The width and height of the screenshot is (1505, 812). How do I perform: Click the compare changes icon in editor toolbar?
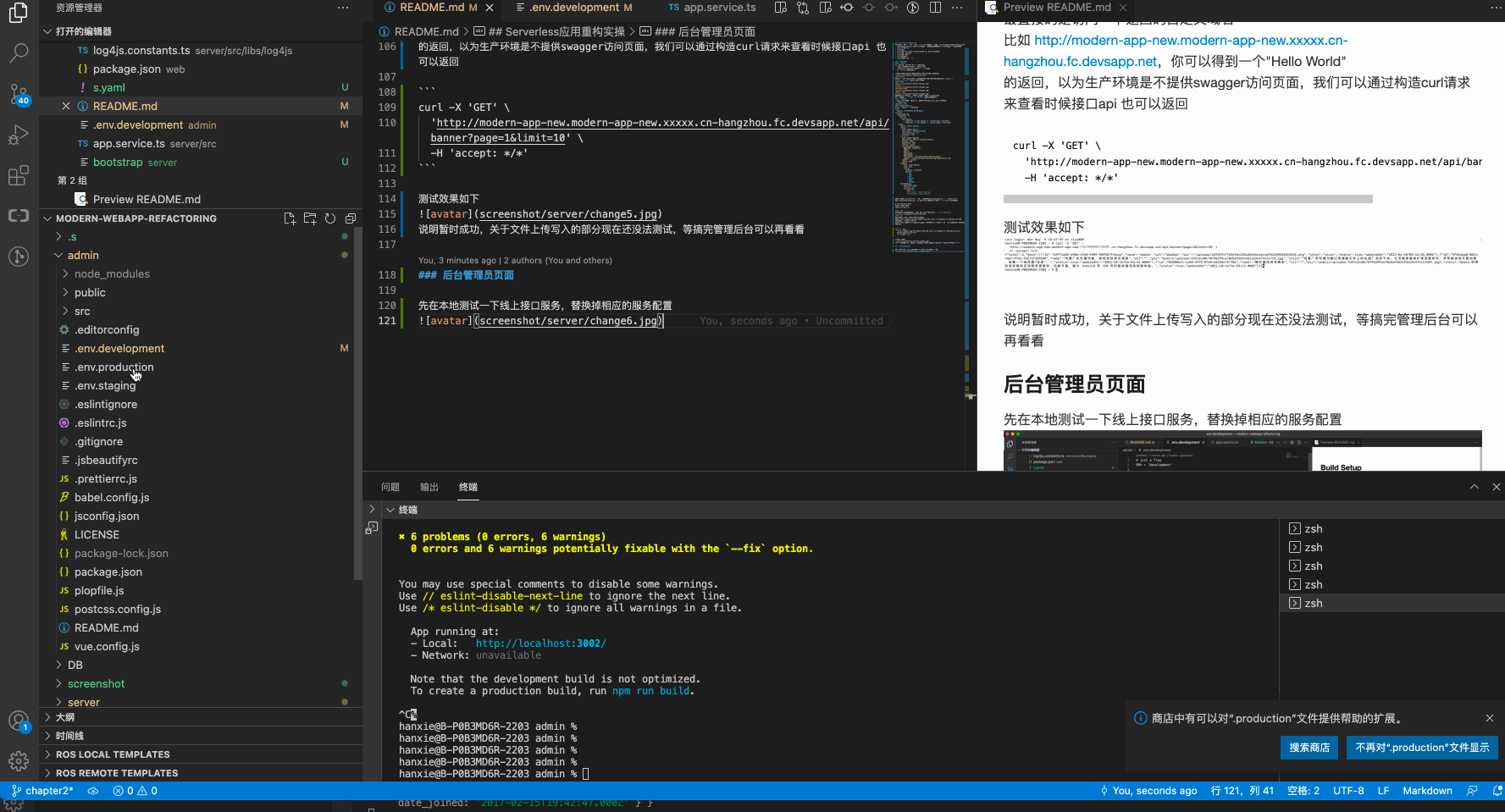803,8
